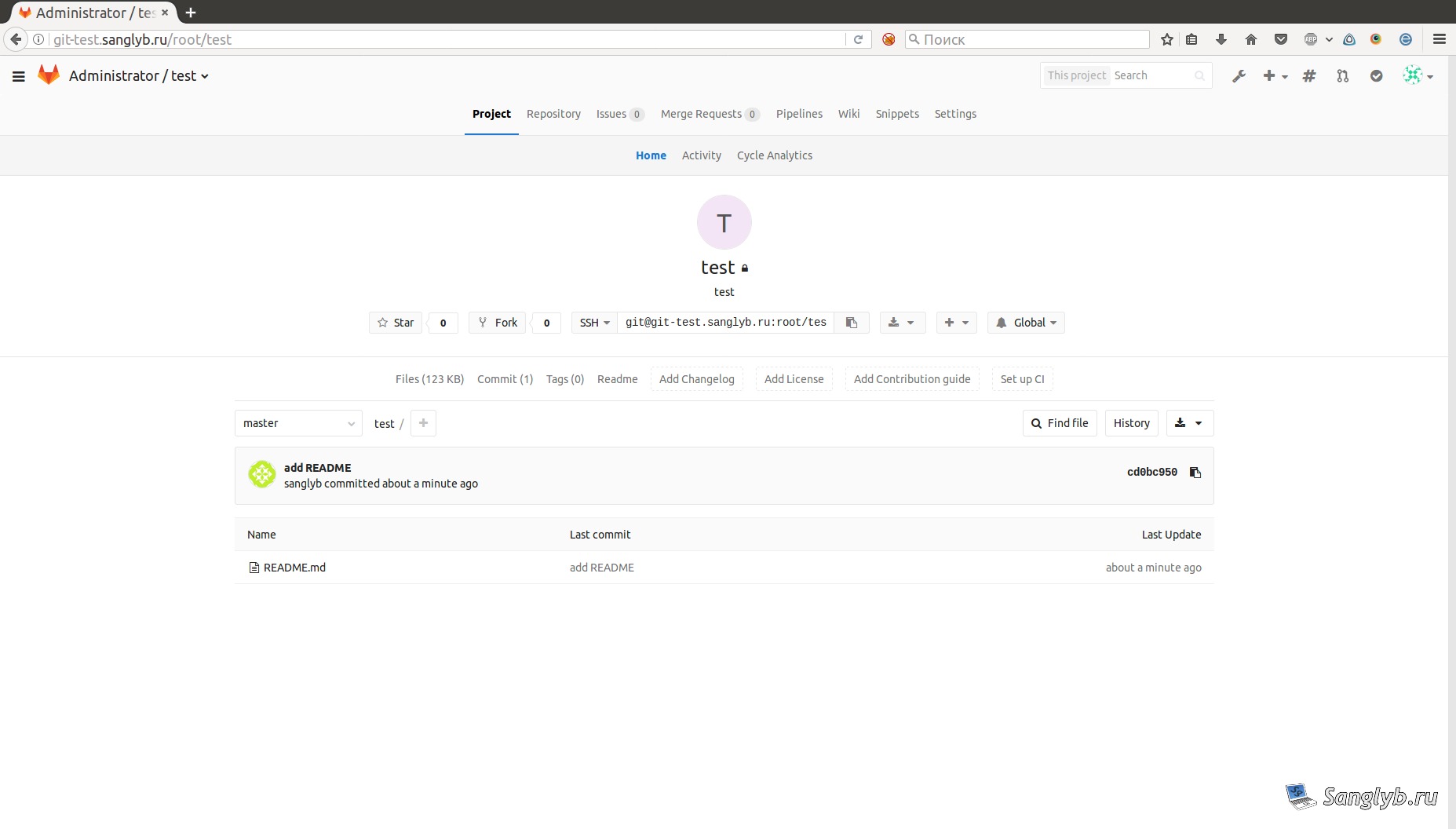Star the test project
Viewport: 1456px width, 829px height.
(396, 323)
